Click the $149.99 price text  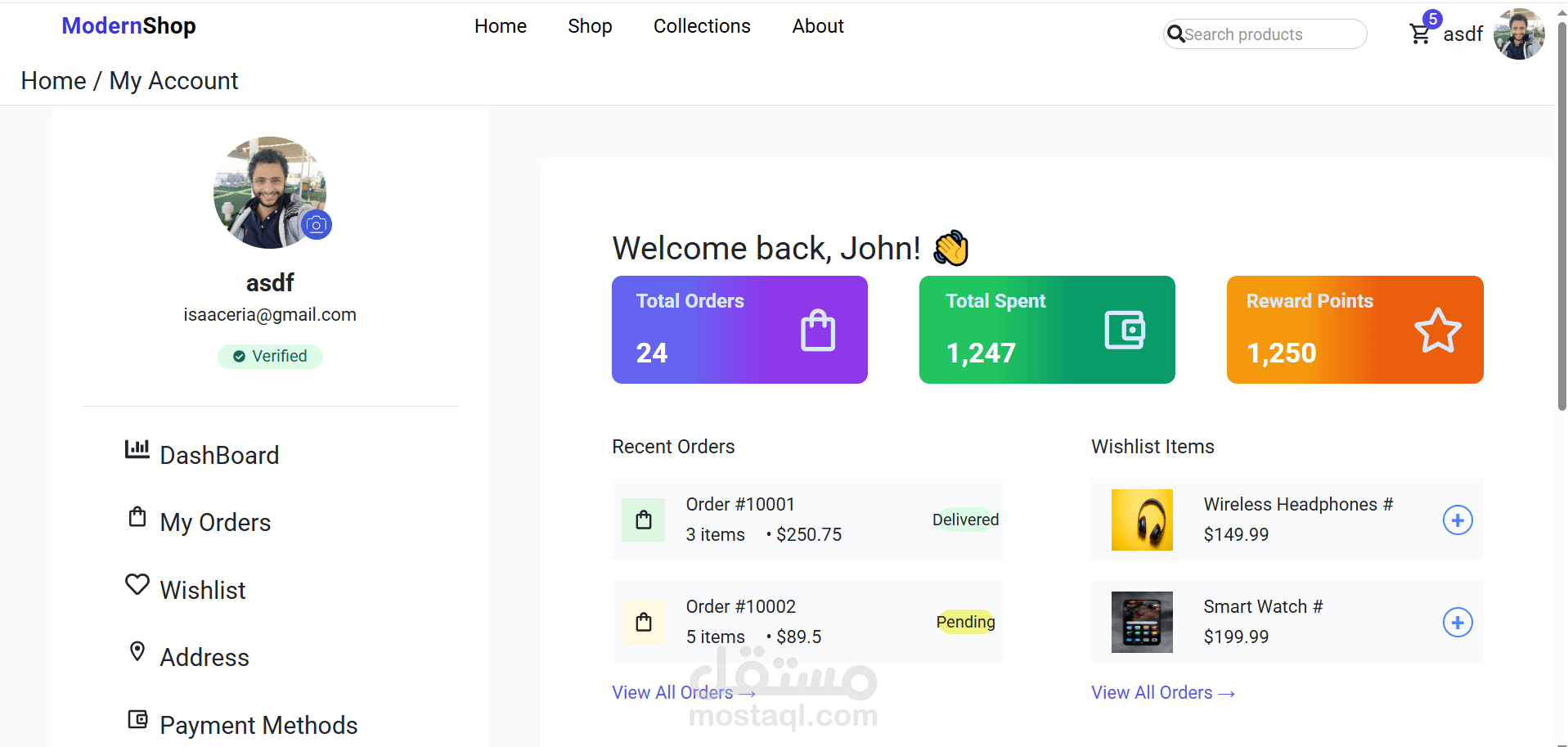[x=1236, y=534]
